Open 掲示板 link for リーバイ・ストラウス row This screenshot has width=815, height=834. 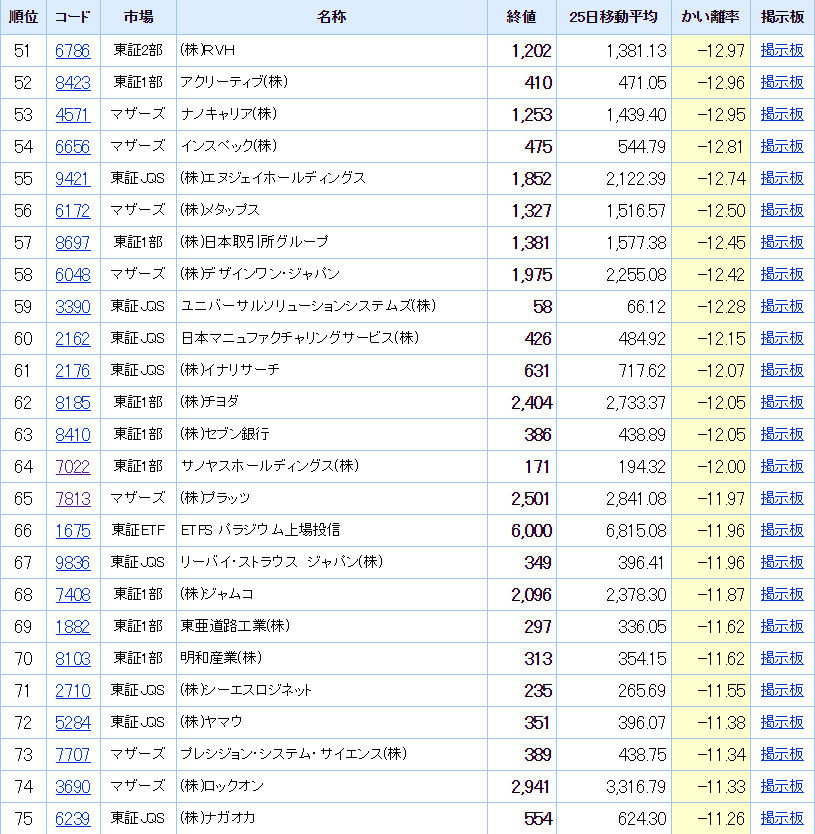click(x=782, y=562)
